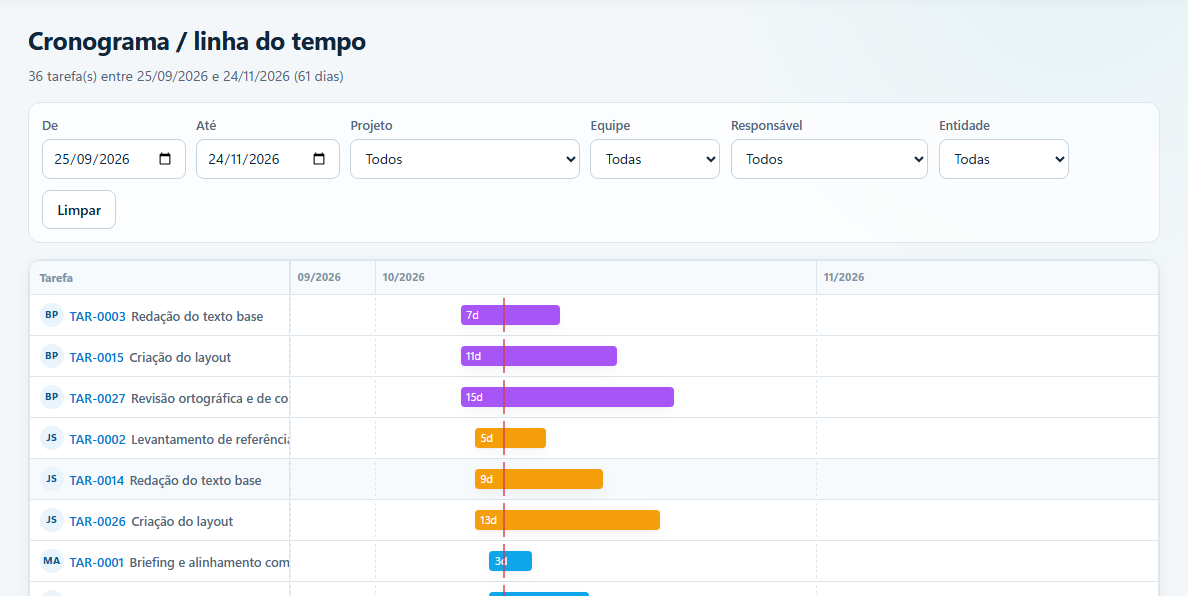Viewport: 1188px width, 596px height.
Task: Open task link TAR-0001
Action: coord(96,562)
